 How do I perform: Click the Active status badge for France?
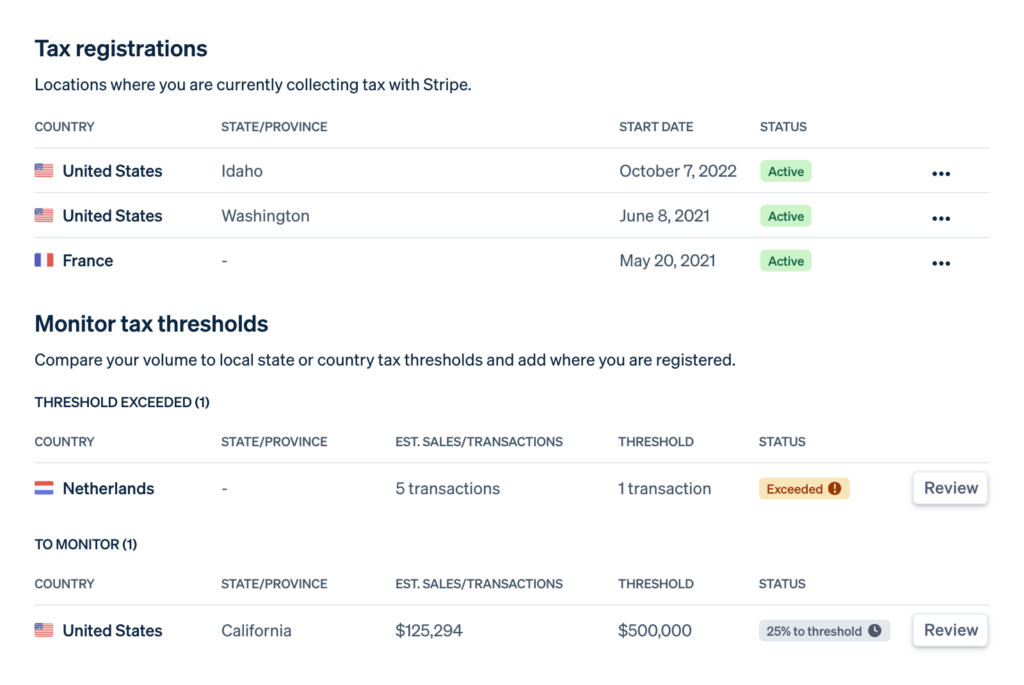point(785,260)
